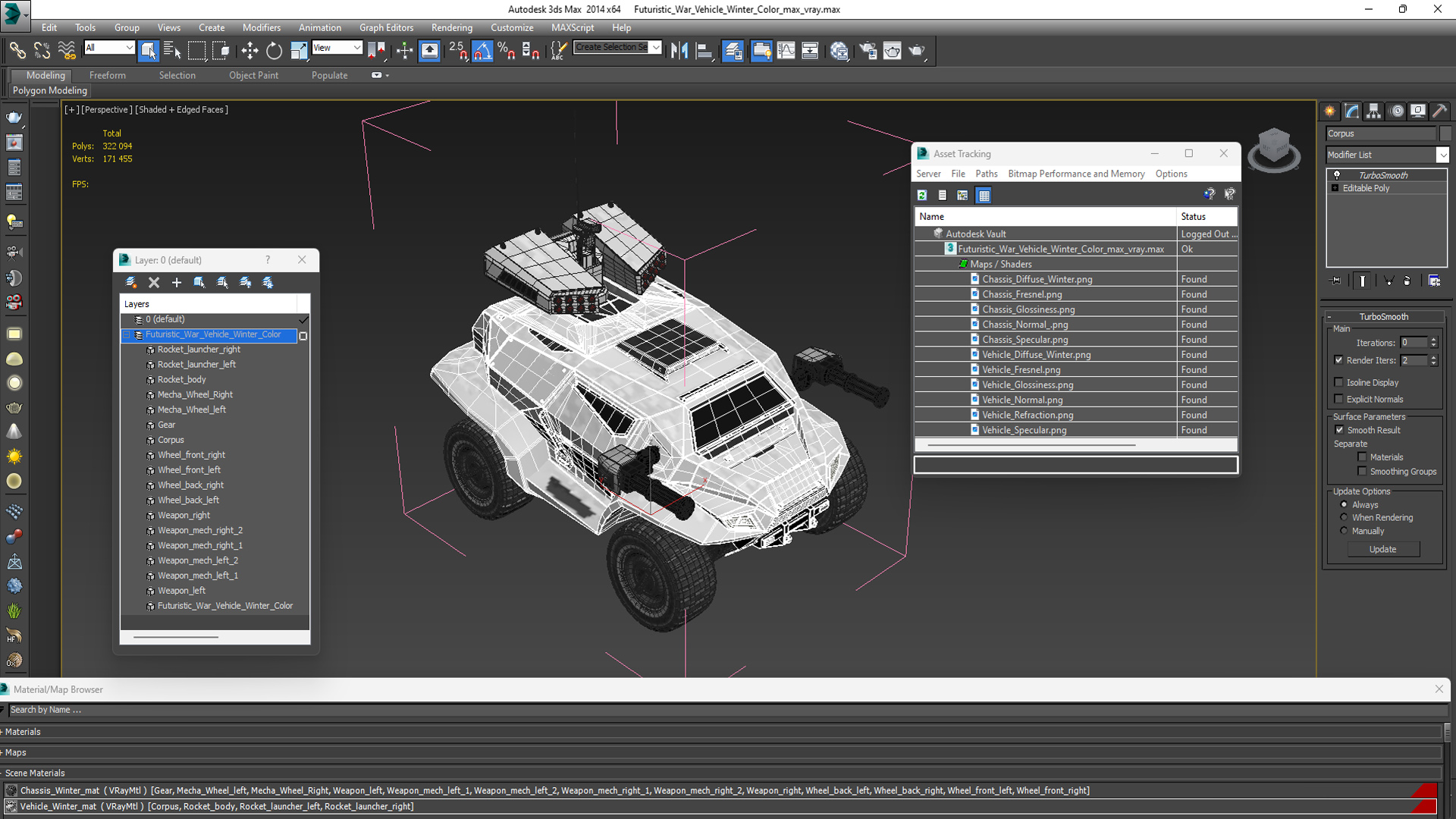Screen dimensions: 1456x819
Task: Collapse Futuristic_War_Vehicle_Winter_Color layer
Action: (127, 334)
